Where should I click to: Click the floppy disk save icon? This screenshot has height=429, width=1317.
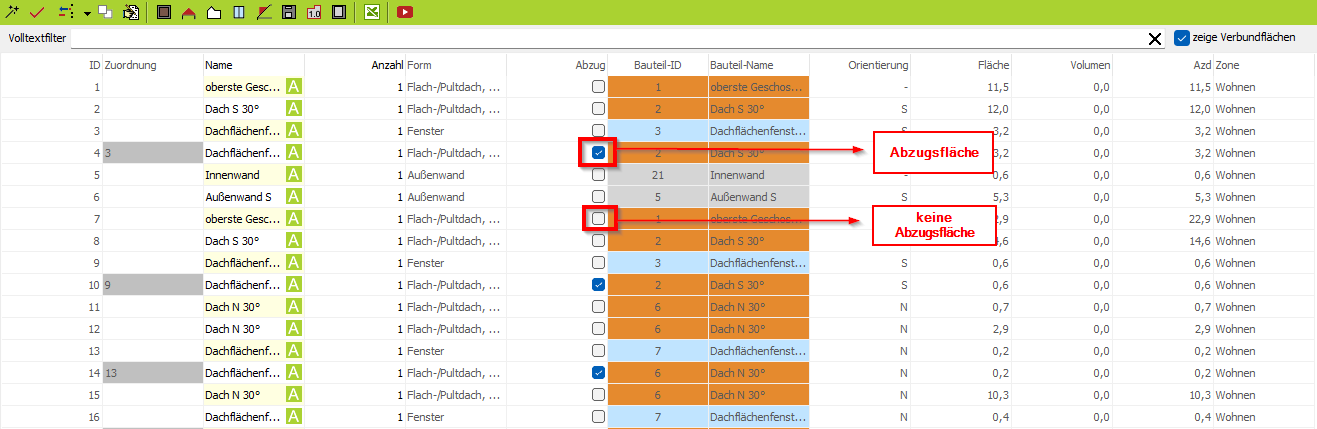pos(288,13)
